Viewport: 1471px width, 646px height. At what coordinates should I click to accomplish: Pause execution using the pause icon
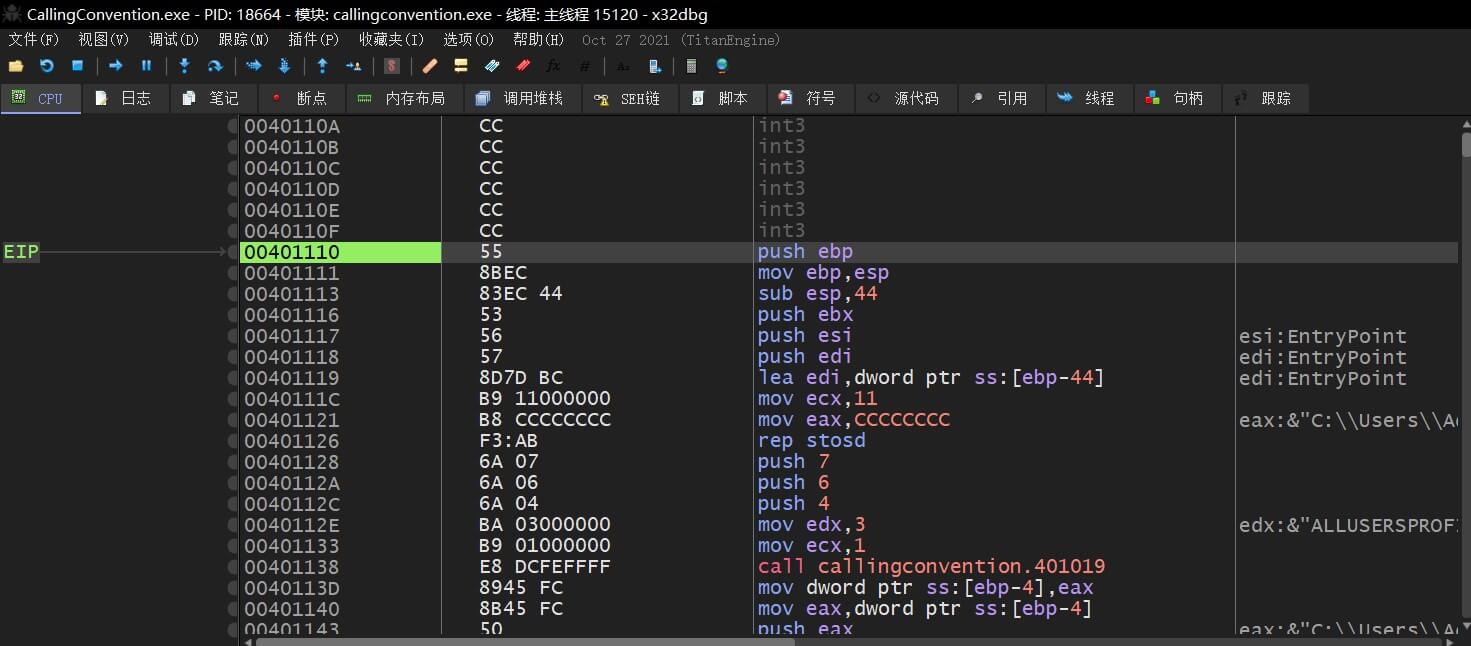(x=146, y=66)
